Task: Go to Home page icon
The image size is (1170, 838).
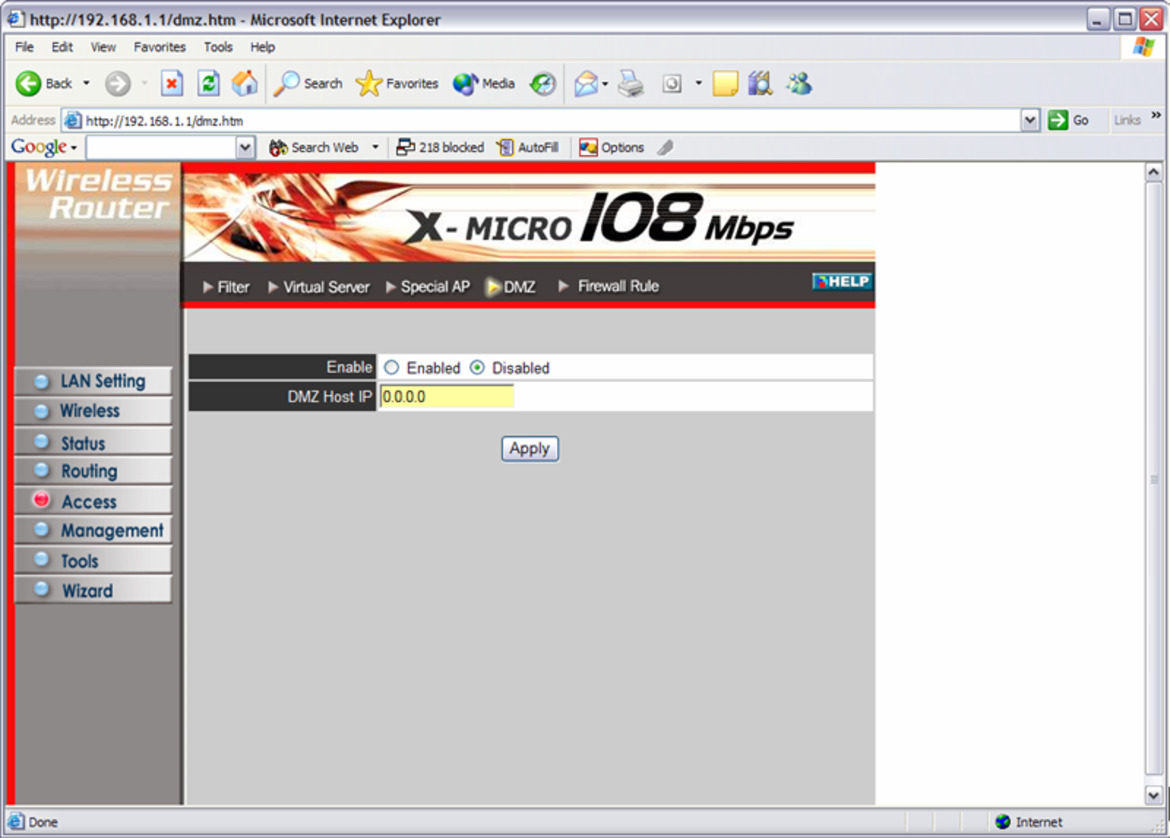Action: click(x=245, y=84)
